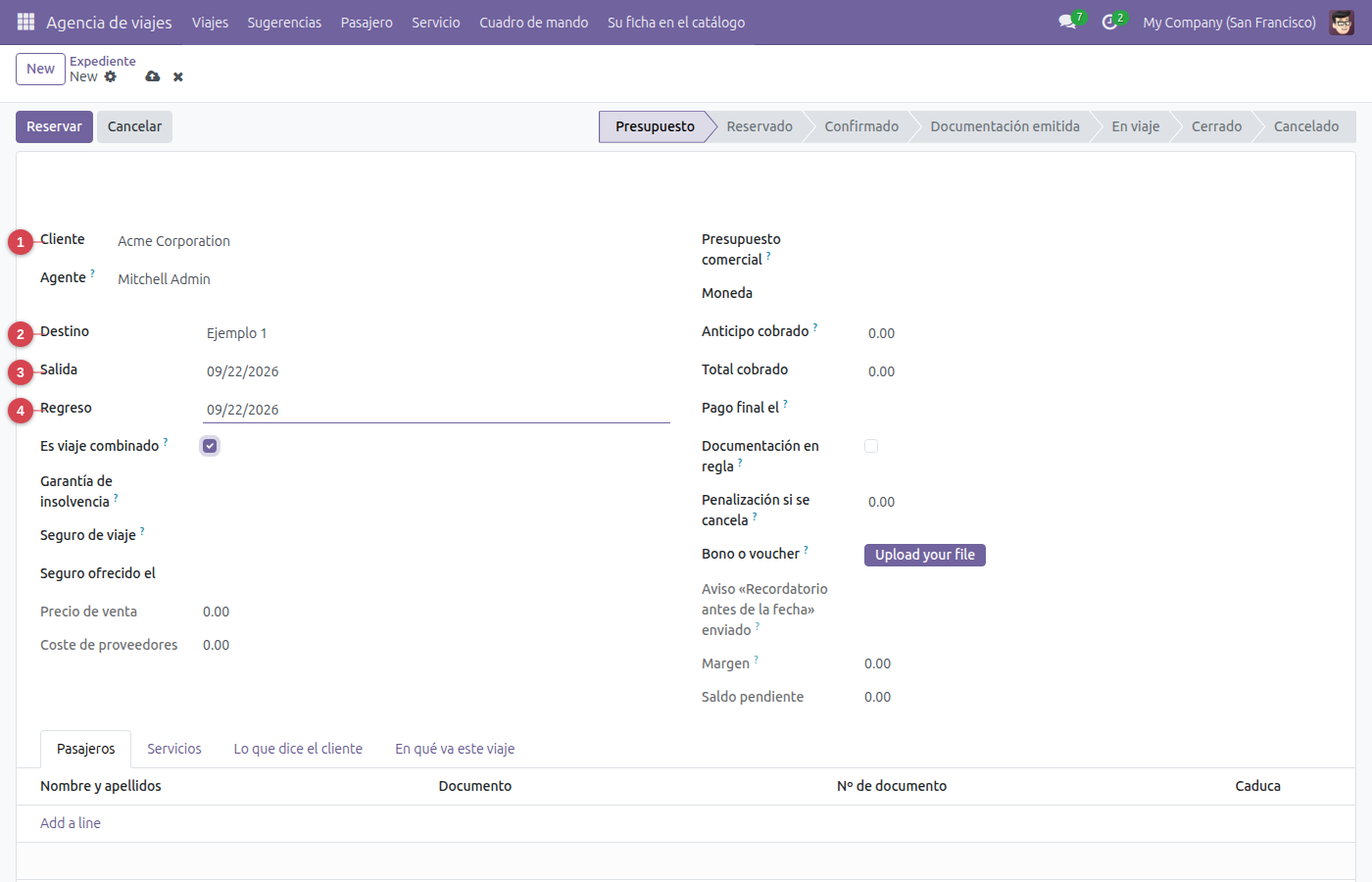Set status to Confirmado in the status bar

pyautogui.click(x=861, y=126)
